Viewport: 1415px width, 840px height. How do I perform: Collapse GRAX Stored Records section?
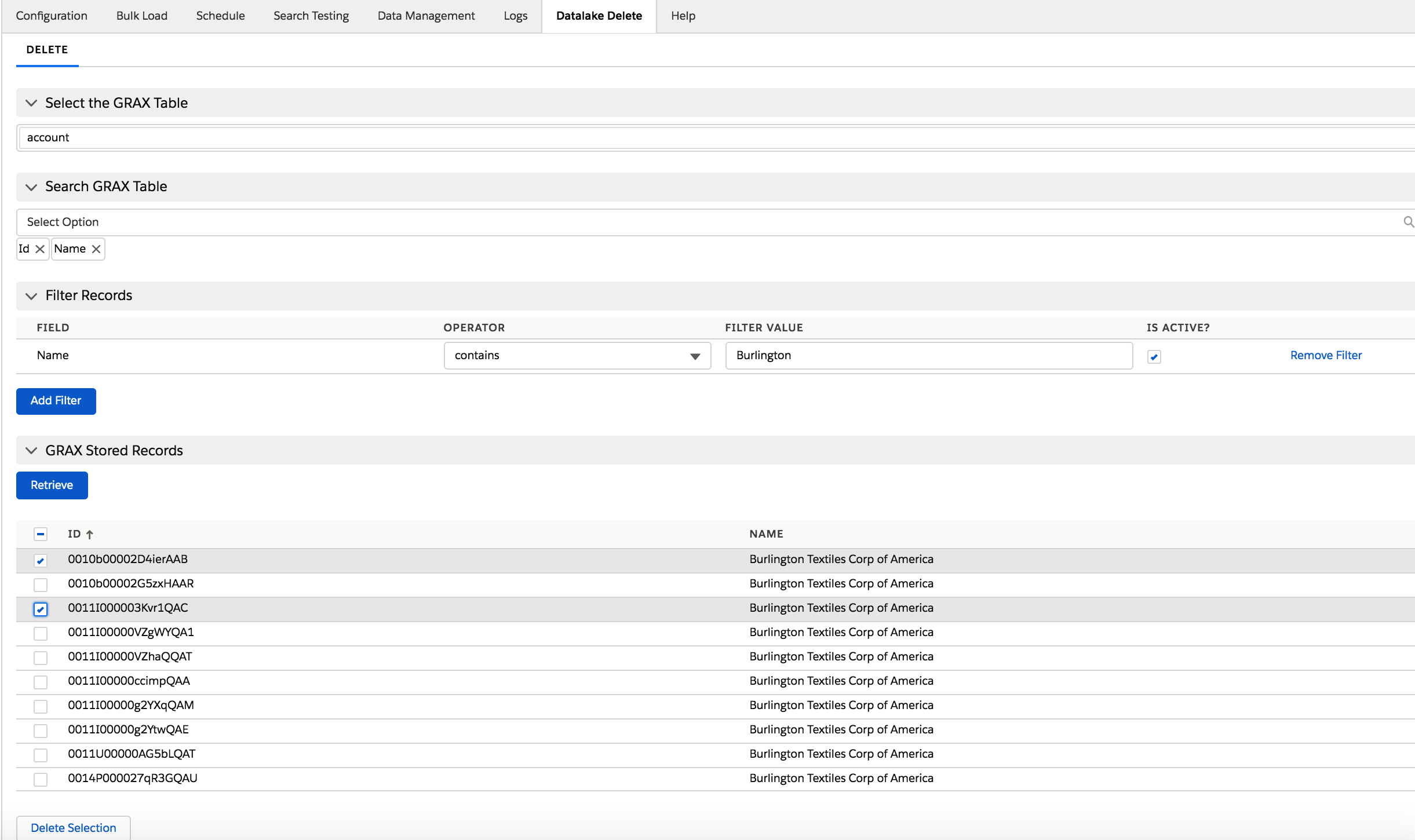pyautogui.click(x=31, y=451)
